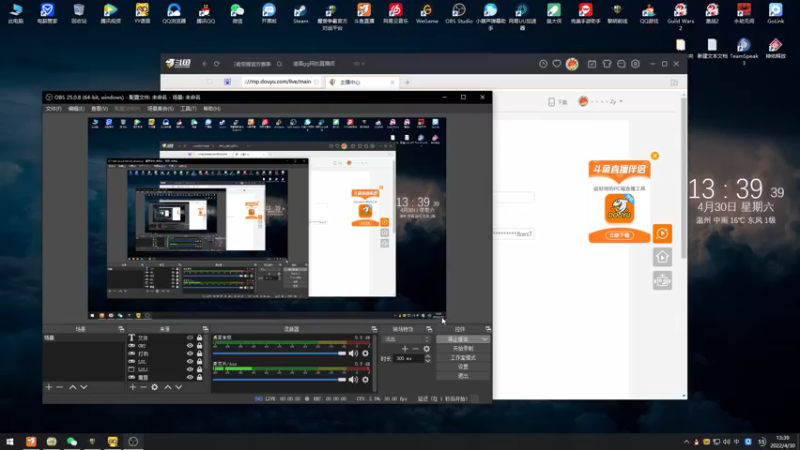Screen dimensions: 800x450
Task: Undock the Audio Mixer panel with float icon
Action: click(x=374, y=329)
